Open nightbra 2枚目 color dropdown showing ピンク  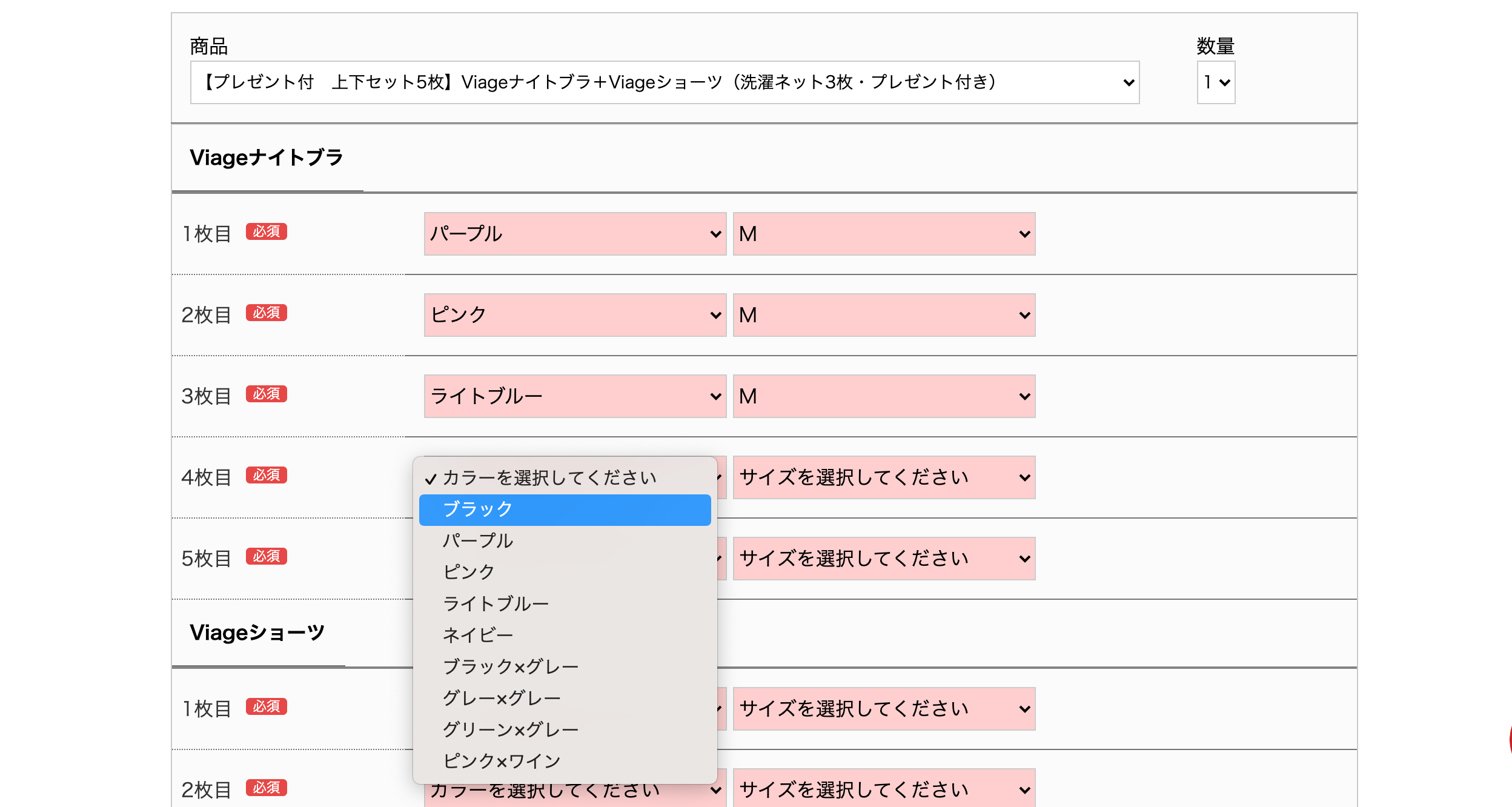coord(575,315)
